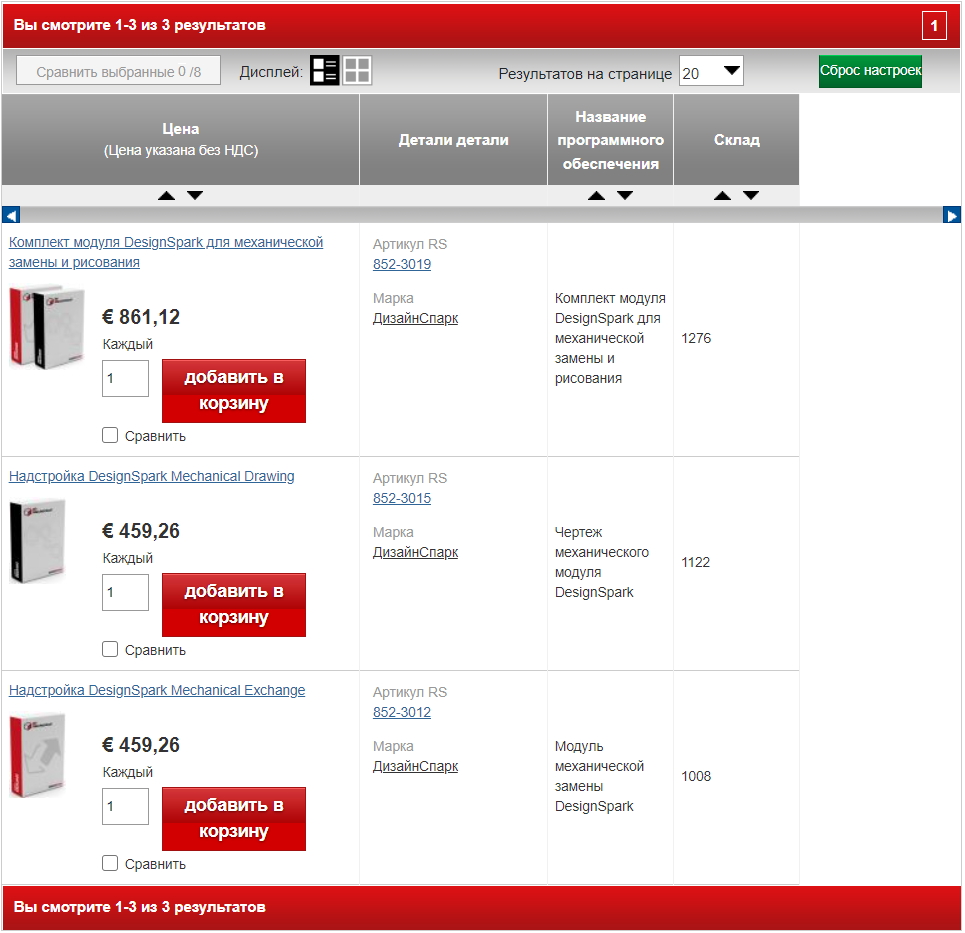
Task: Open Надстройка DesignSpark Mechanical Exchange link
Action: point(157,691)
